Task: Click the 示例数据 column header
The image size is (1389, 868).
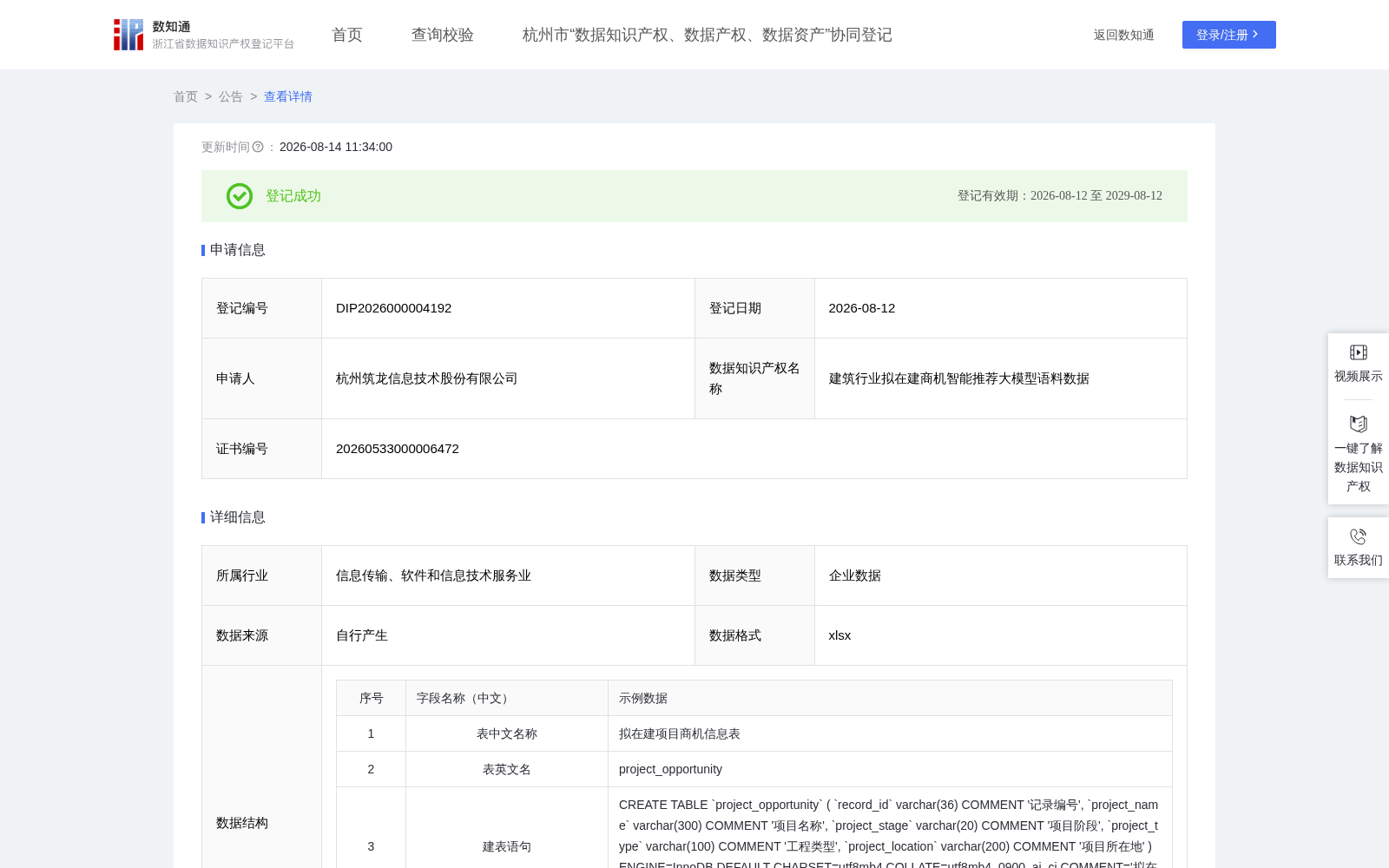Action: click(x=891, y=698)
